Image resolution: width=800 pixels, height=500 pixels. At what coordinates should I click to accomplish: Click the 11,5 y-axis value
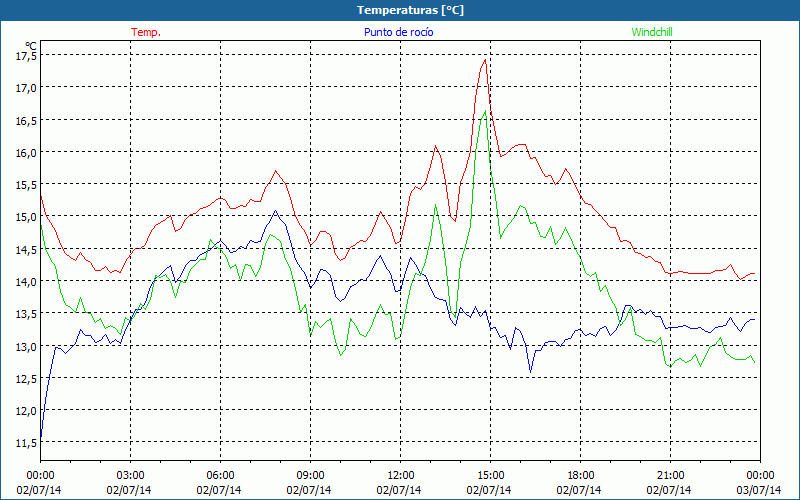click(26, 443)
